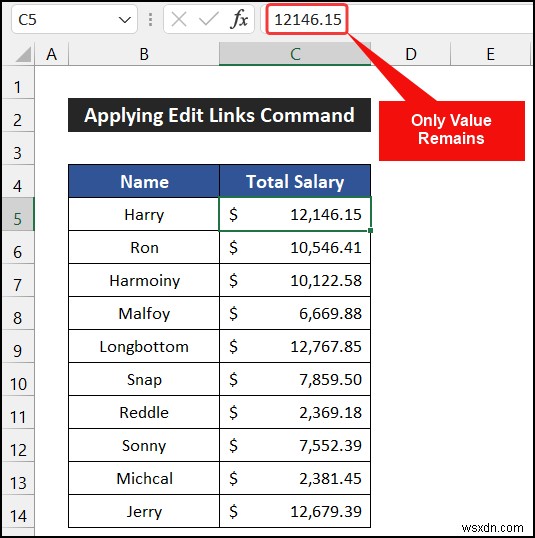Image resolution: width=535 pixels, height=538 pixels.
Task: Select the salary cell 12,767.85
Action: click(x=295, y=346)
